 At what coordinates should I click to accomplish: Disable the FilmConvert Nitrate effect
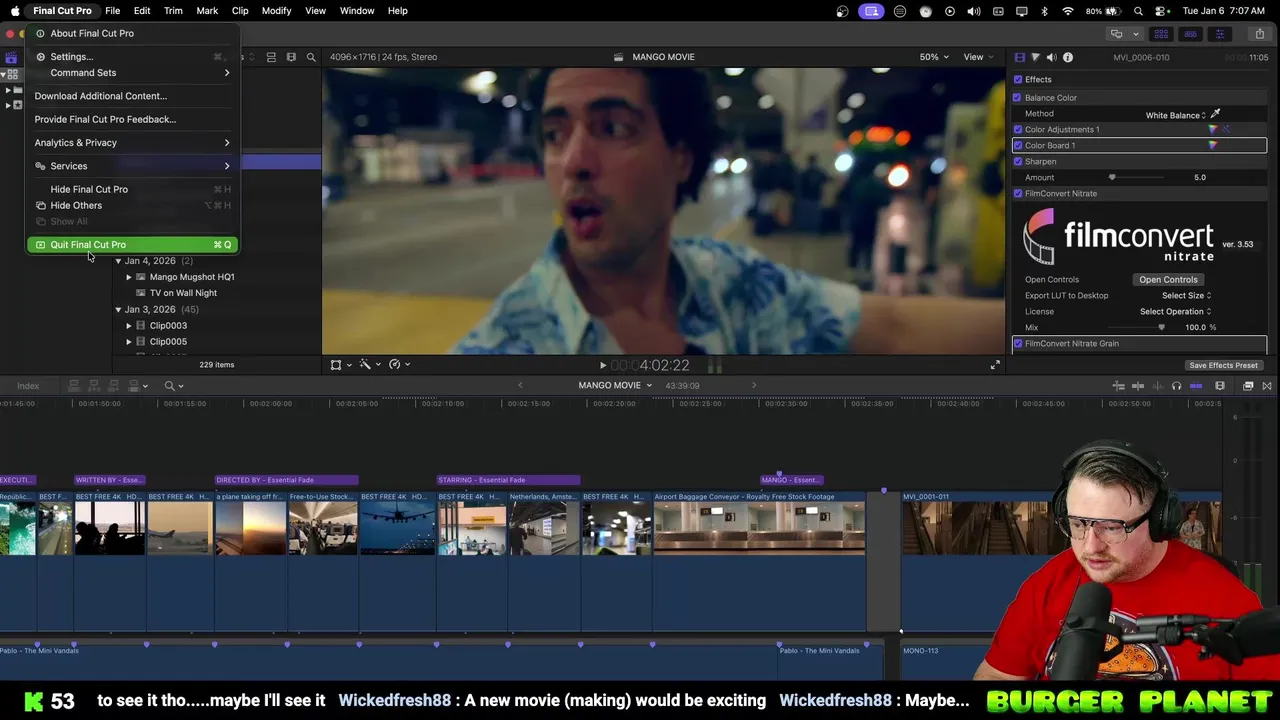pos(1018,194)
